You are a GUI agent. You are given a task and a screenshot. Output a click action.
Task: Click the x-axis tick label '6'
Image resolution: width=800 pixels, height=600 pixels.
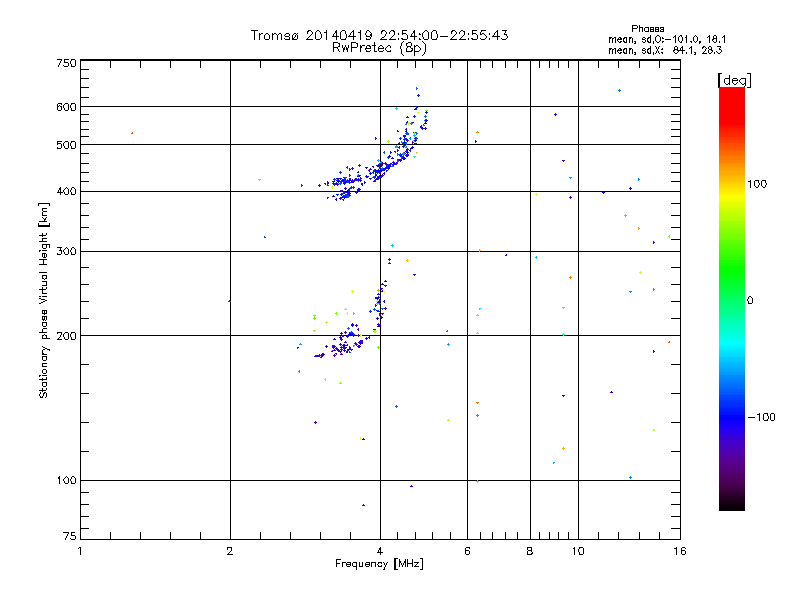click(x=467, y=551)
